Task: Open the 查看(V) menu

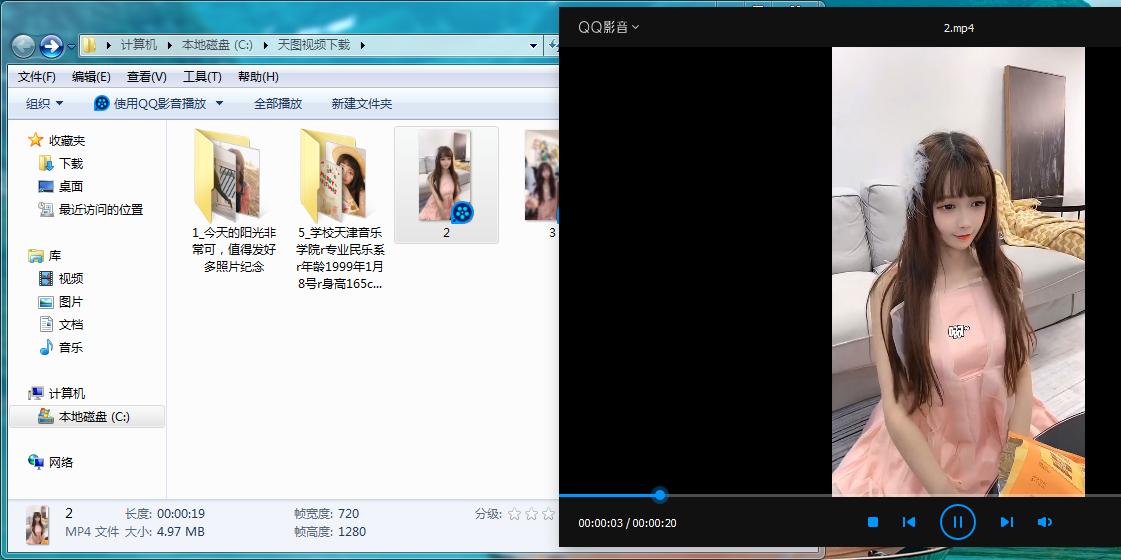Action: 147,77
